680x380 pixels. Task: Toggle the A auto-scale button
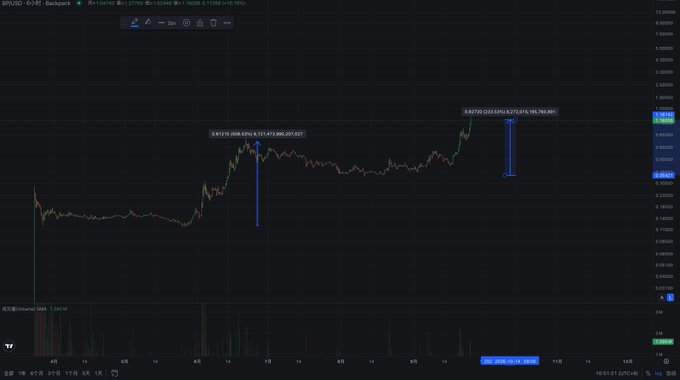662,297
